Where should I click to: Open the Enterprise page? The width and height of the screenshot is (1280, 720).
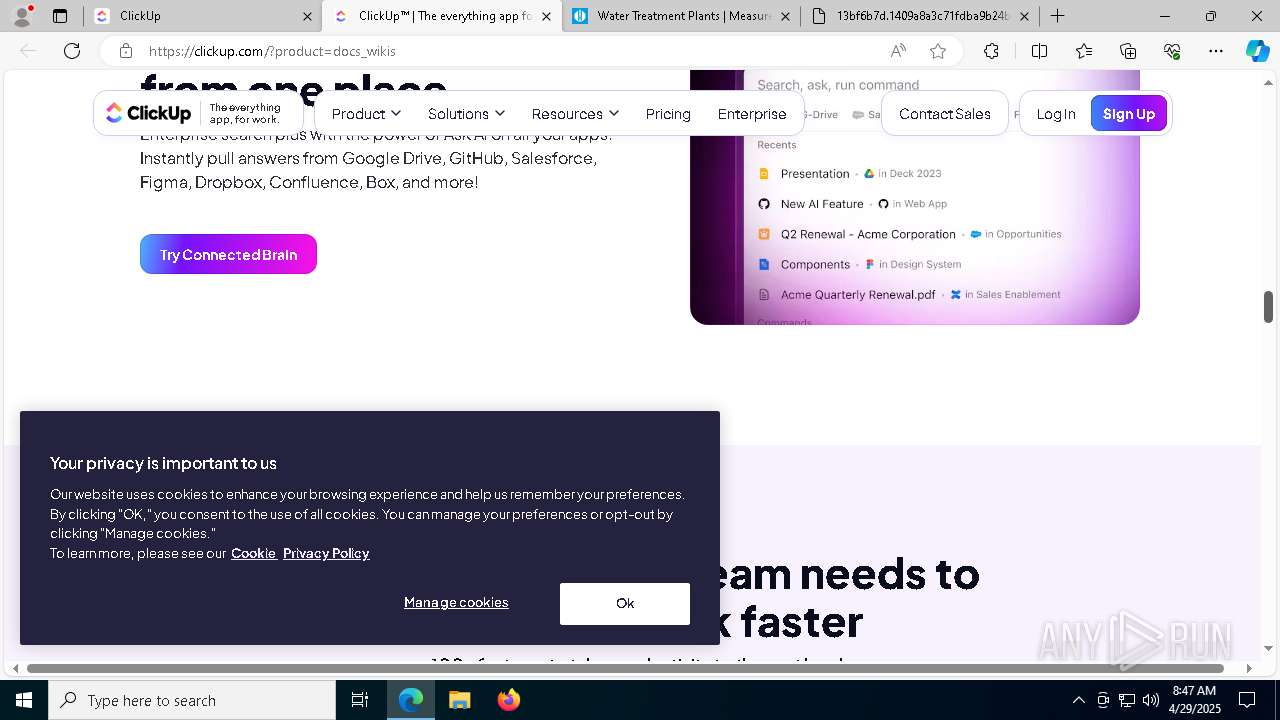(752, 114)
